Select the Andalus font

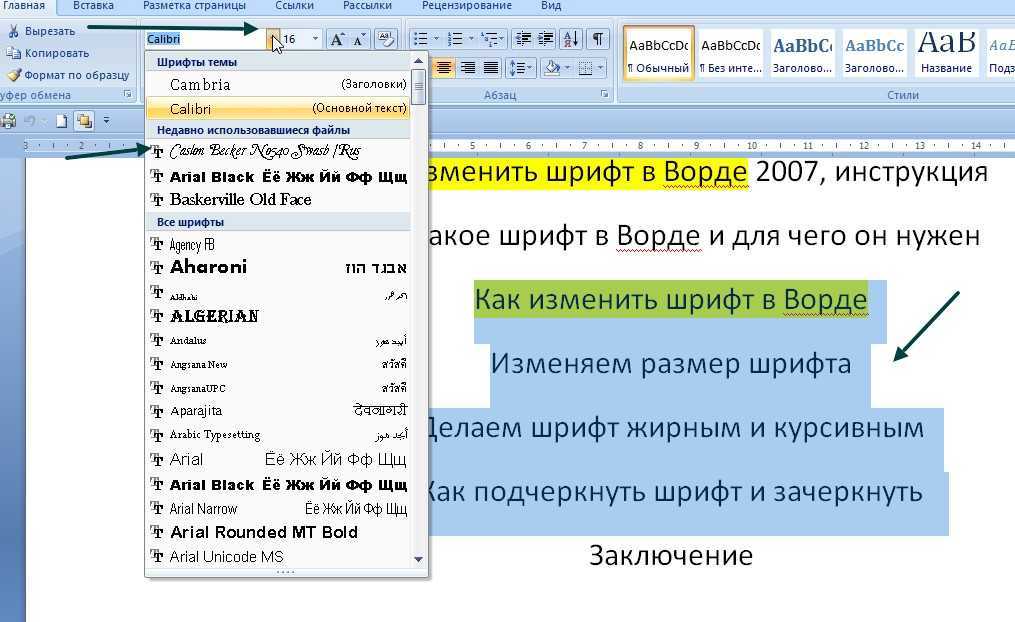click(278, 340)
